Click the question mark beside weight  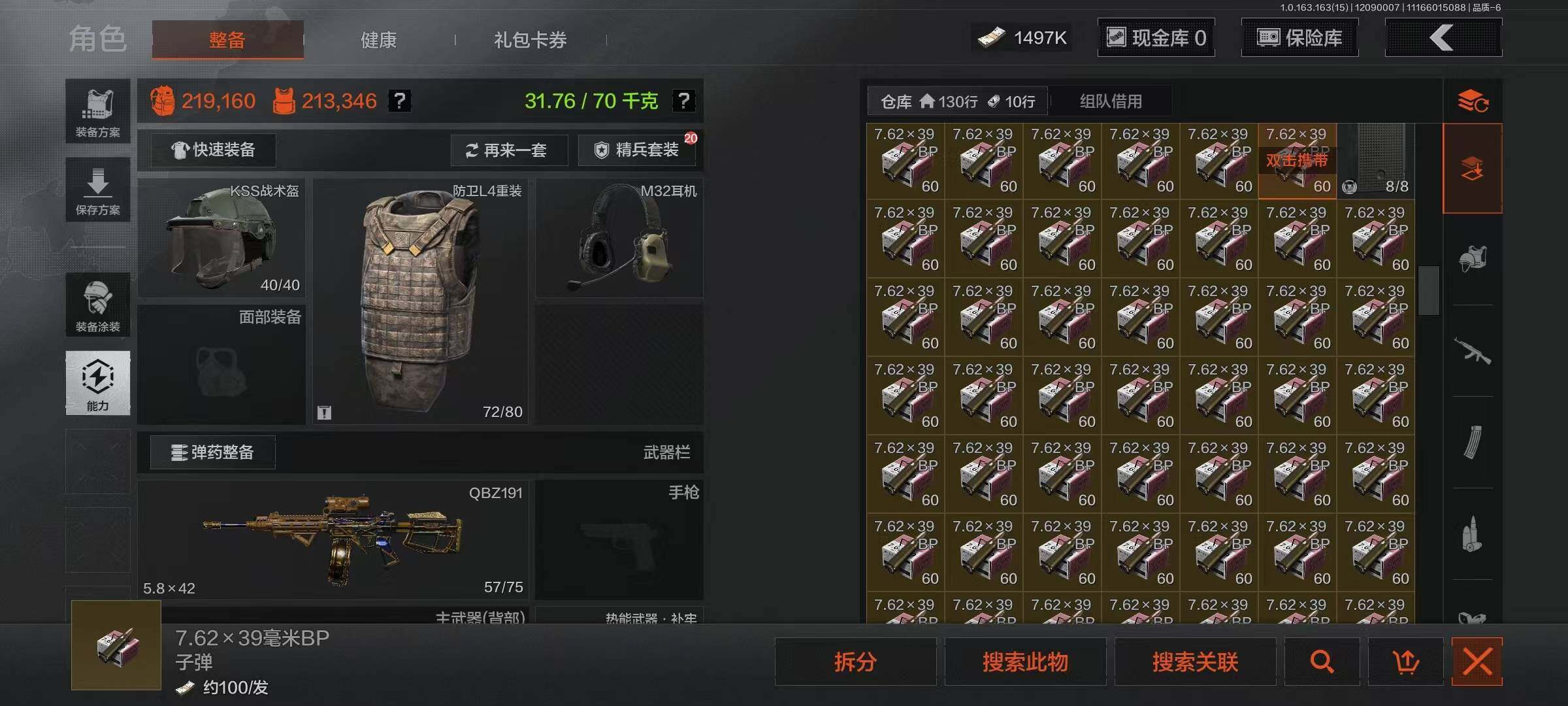tap(683, 101)
